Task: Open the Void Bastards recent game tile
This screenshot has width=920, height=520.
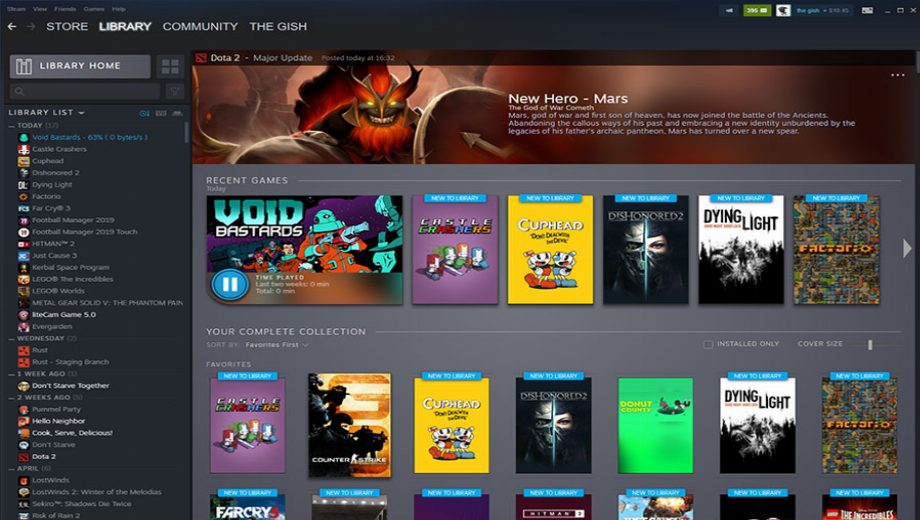Action: click(305, 249)
